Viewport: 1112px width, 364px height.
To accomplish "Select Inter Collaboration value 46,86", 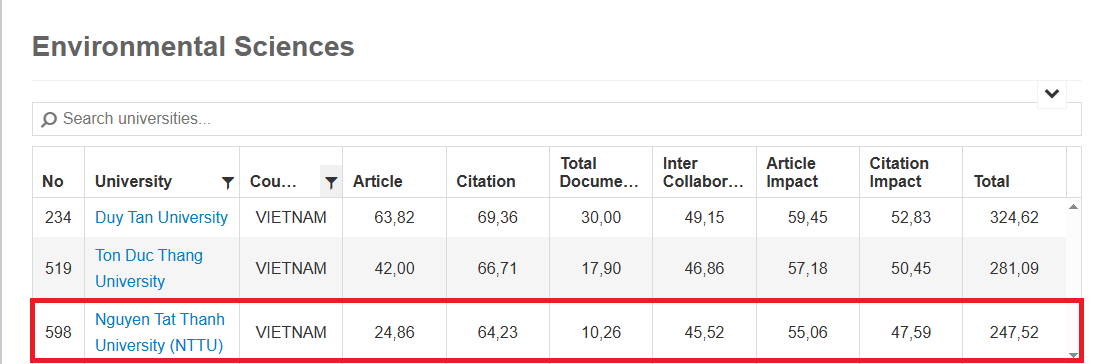I will [x=704, y=268].
